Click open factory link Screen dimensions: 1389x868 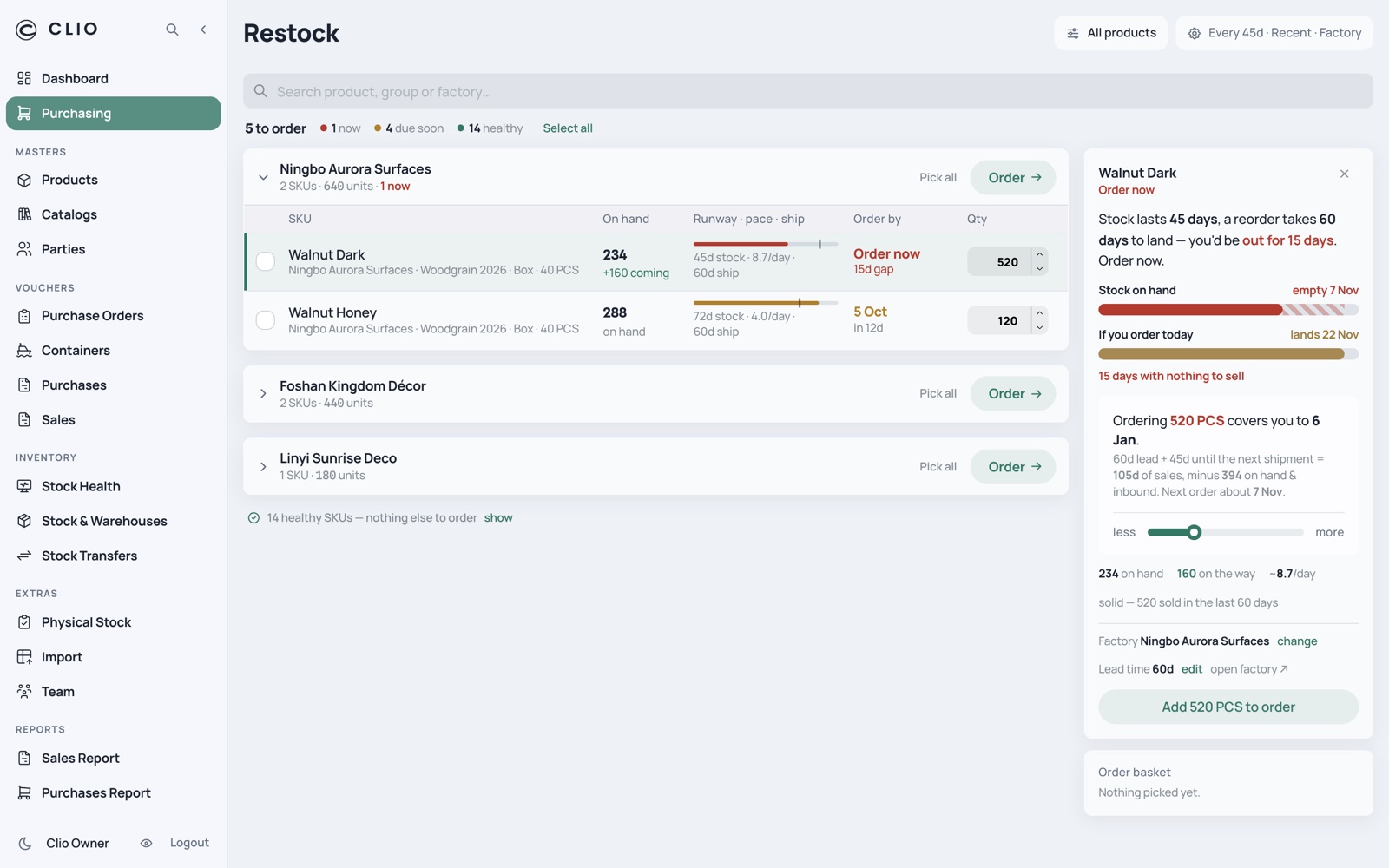pos(1249,669)
